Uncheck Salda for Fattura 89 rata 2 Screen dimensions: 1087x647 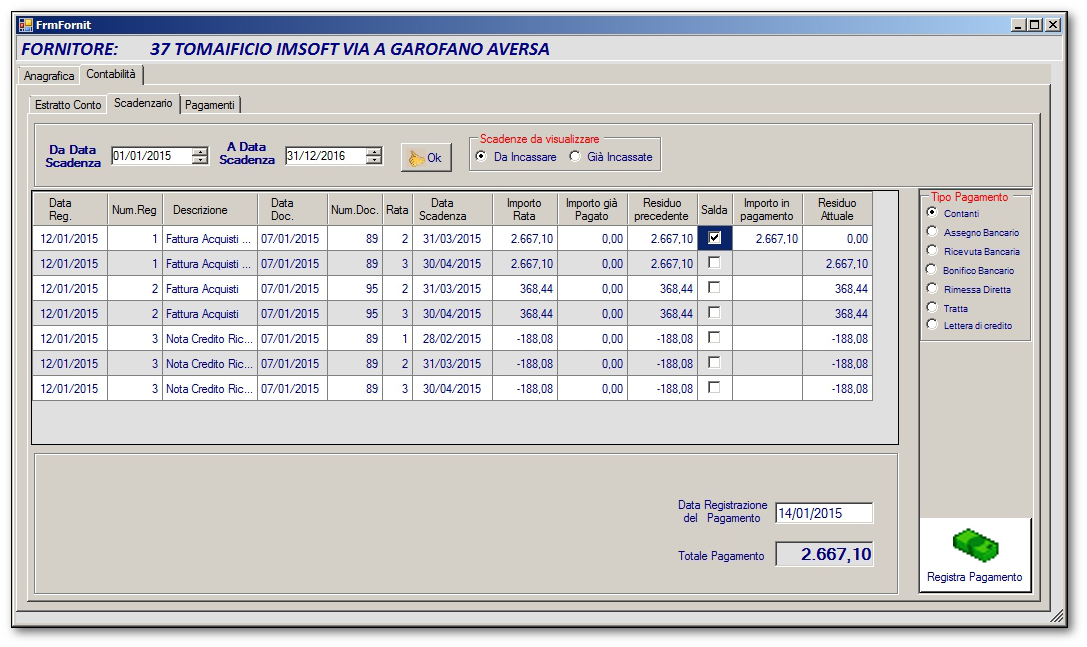(x=714, y=238)
